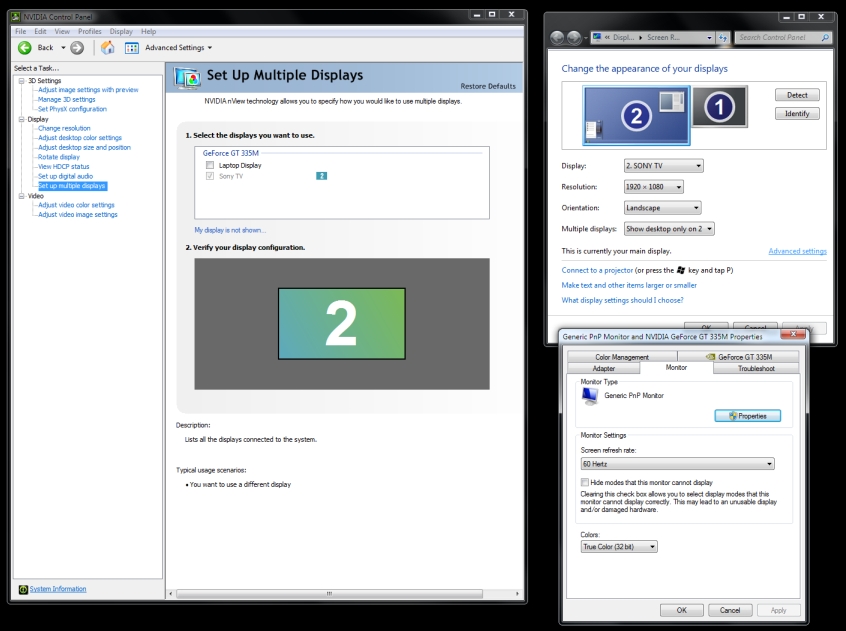Open the Colors True Color (32 bit) dropdown
The height and width of the screenshot is (631, 846).
[x=619, y=547]
